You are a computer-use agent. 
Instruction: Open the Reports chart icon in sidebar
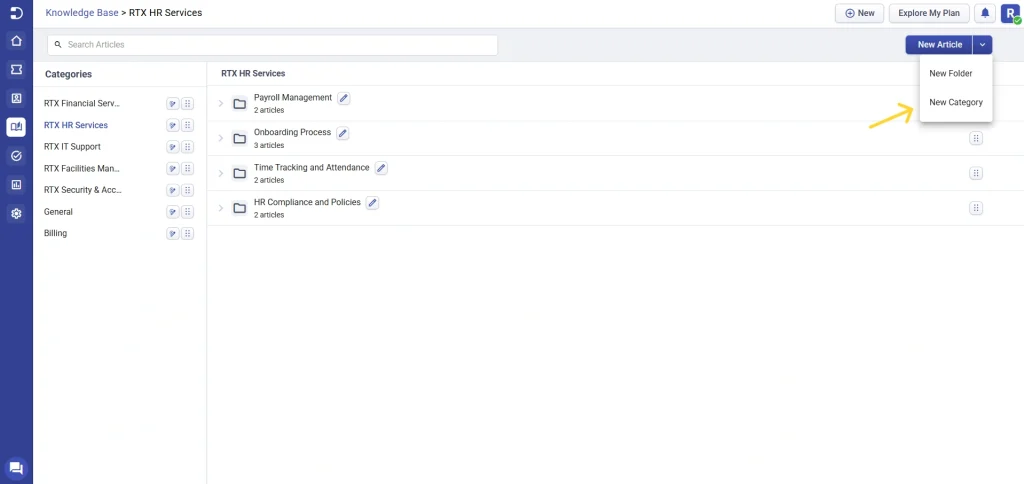(16, 185)
